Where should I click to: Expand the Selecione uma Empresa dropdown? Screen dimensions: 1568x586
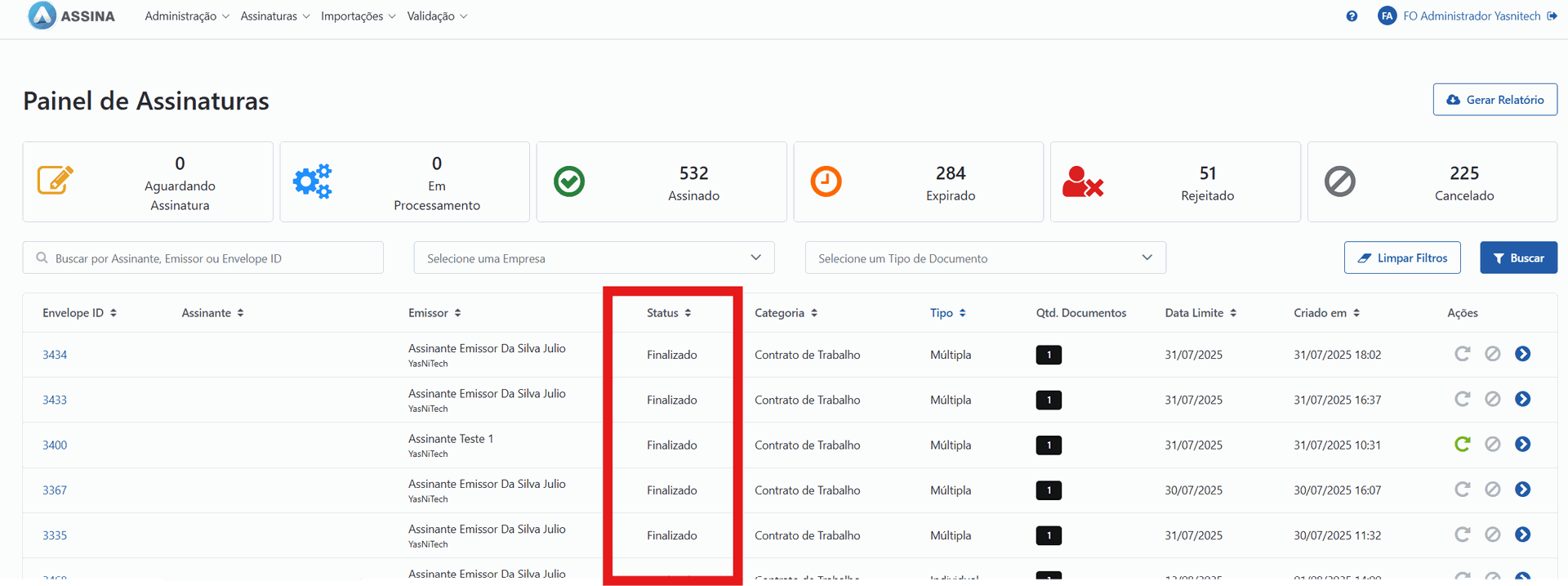[594, 258]
